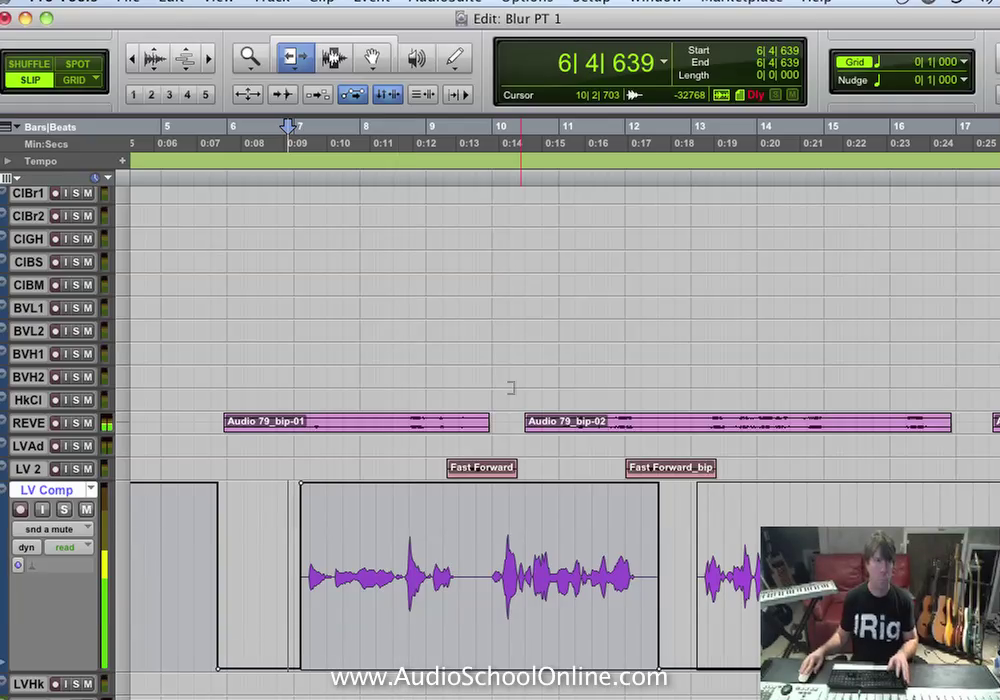Image resolution: width=1000 pixels, height=700 pixels.
Task: Click the LVAd track name
Action: (x=29, y=446)
